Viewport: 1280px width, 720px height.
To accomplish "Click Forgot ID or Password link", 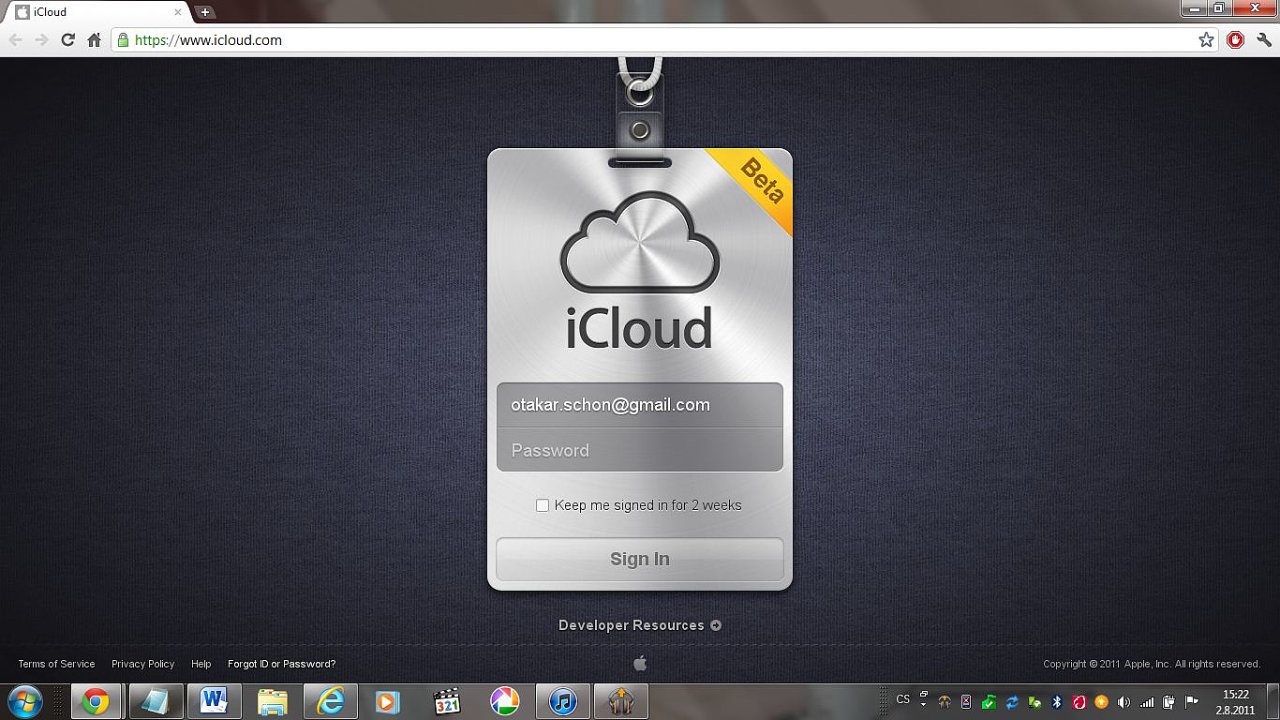I will pos(281,664).
